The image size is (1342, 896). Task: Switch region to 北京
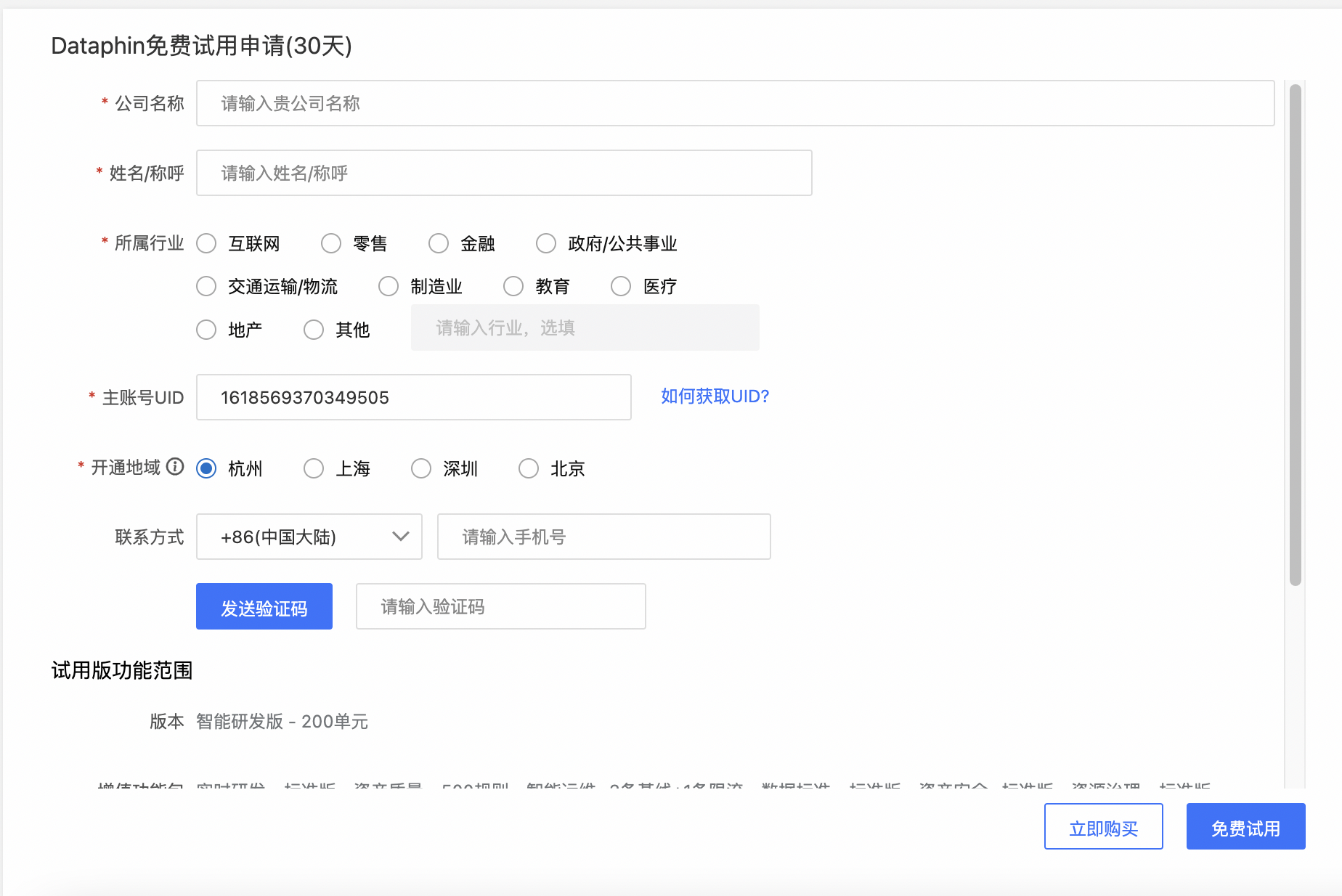click(528, 468)
